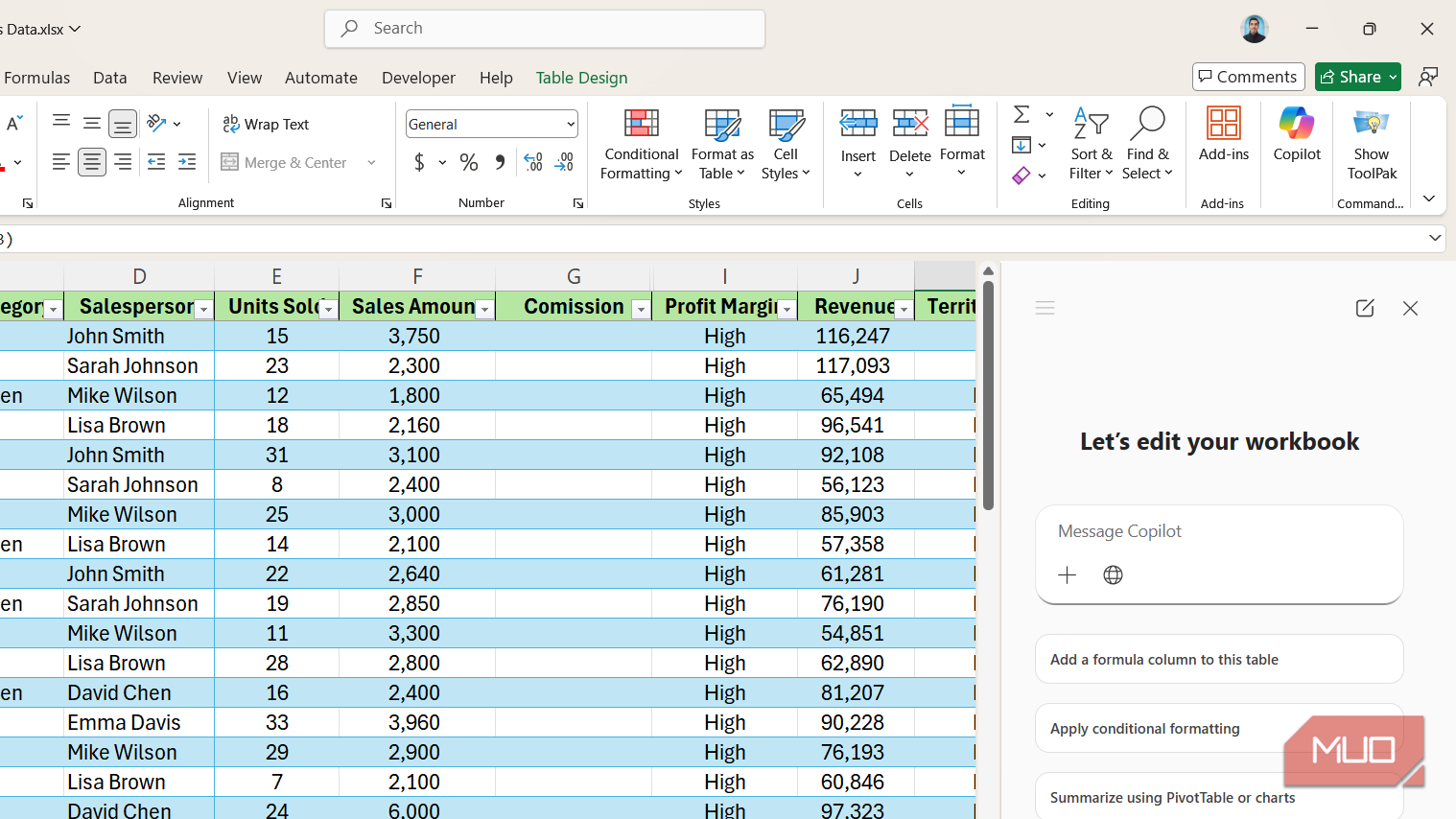Open the Add-ins ribbon button
The width and height of the screenshot is (1456, 819).
[1224, 134]
